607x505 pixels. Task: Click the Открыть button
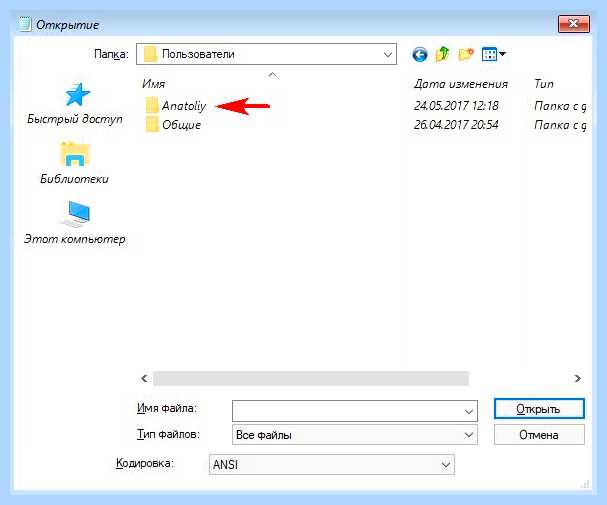click(x=539, y=409)
